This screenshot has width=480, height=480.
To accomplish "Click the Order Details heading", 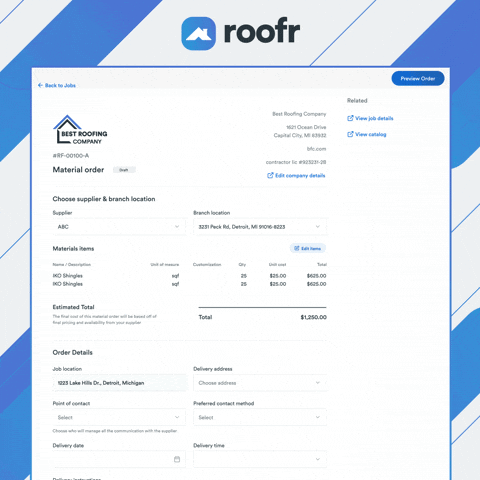I will pos(73,353).
